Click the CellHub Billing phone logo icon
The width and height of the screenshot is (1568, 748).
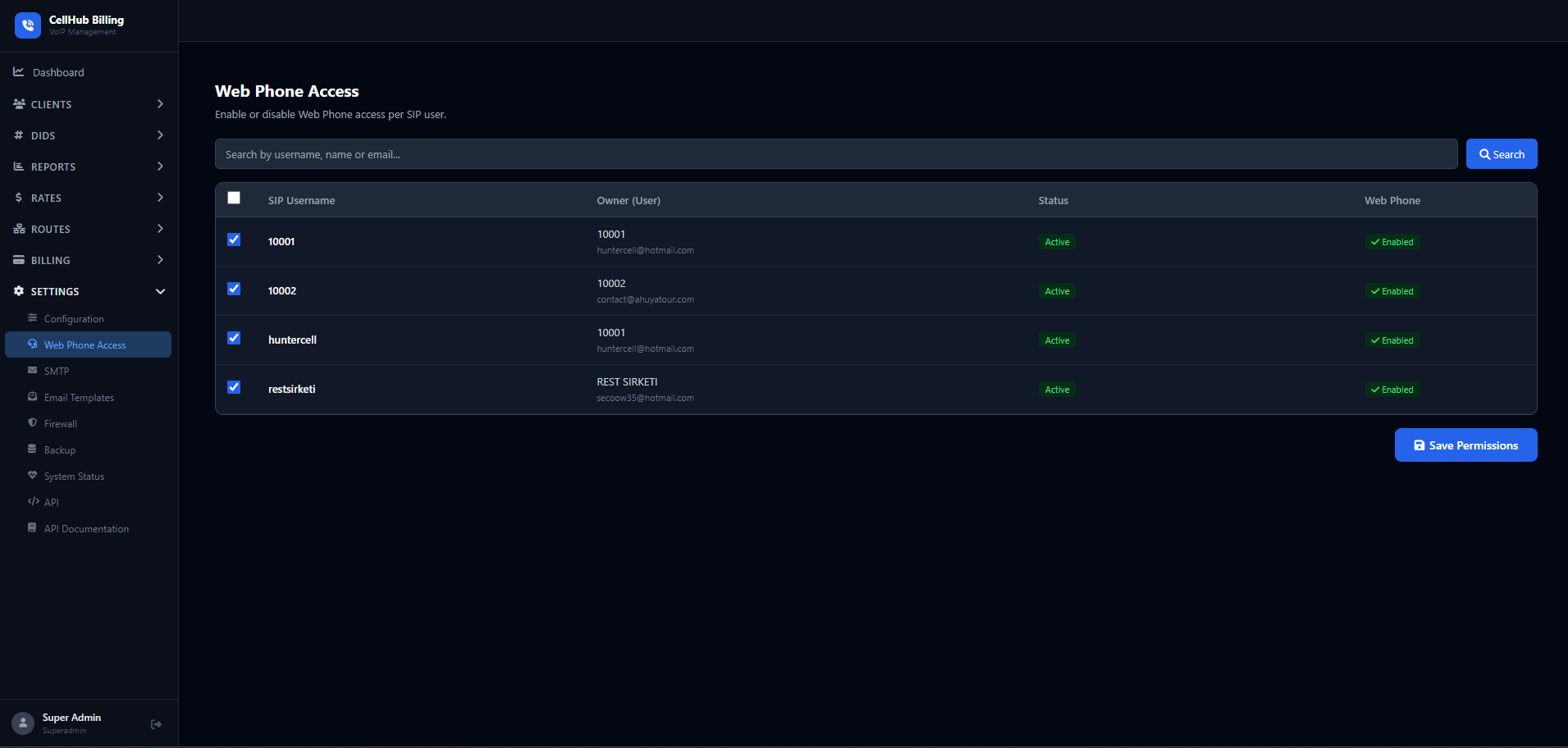28,25
